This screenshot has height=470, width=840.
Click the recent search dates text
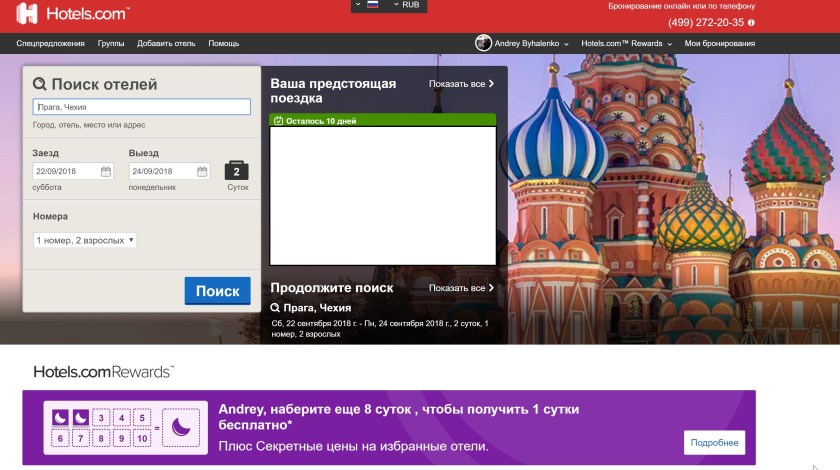[x=380, y=329]
